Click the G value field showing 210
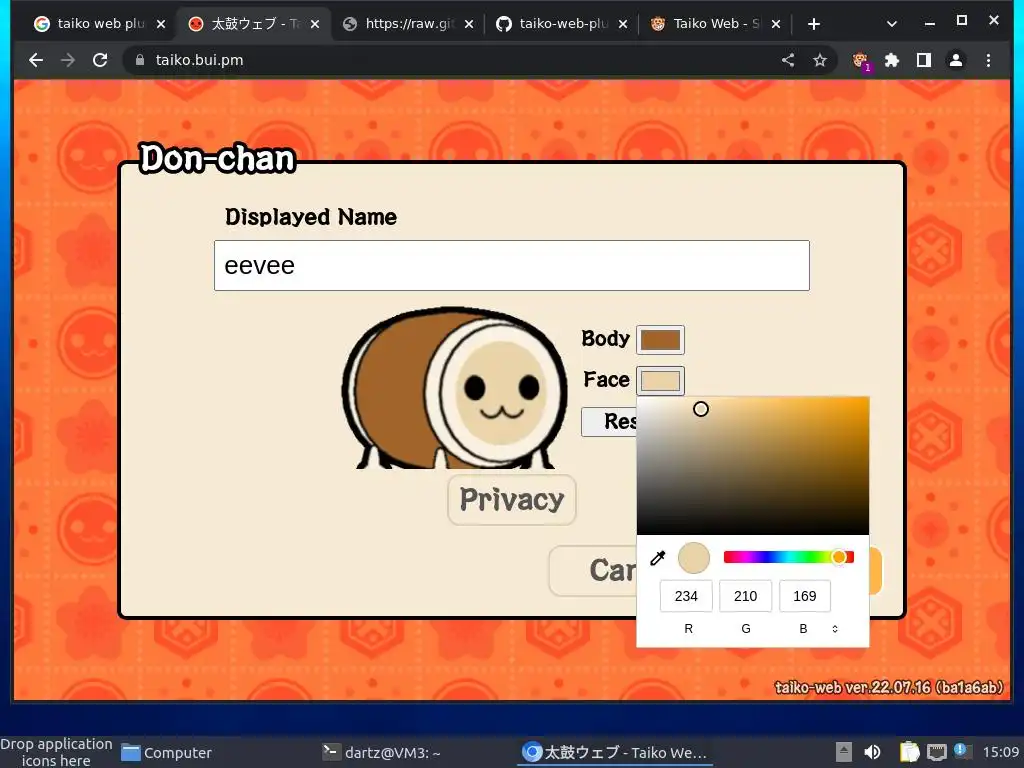 point(745,596)
